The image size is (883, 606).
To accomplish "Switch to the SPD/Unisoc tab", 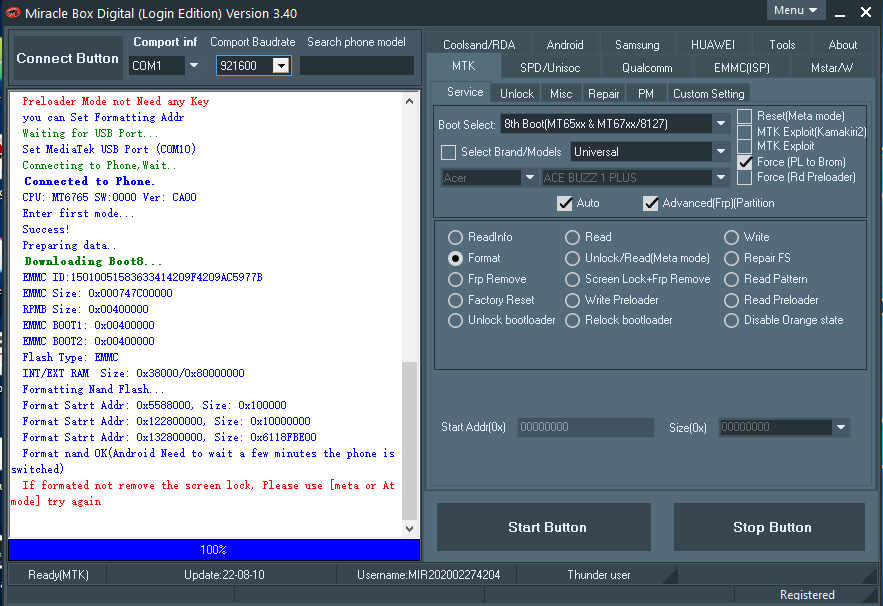I will click(x=550, y=68).
